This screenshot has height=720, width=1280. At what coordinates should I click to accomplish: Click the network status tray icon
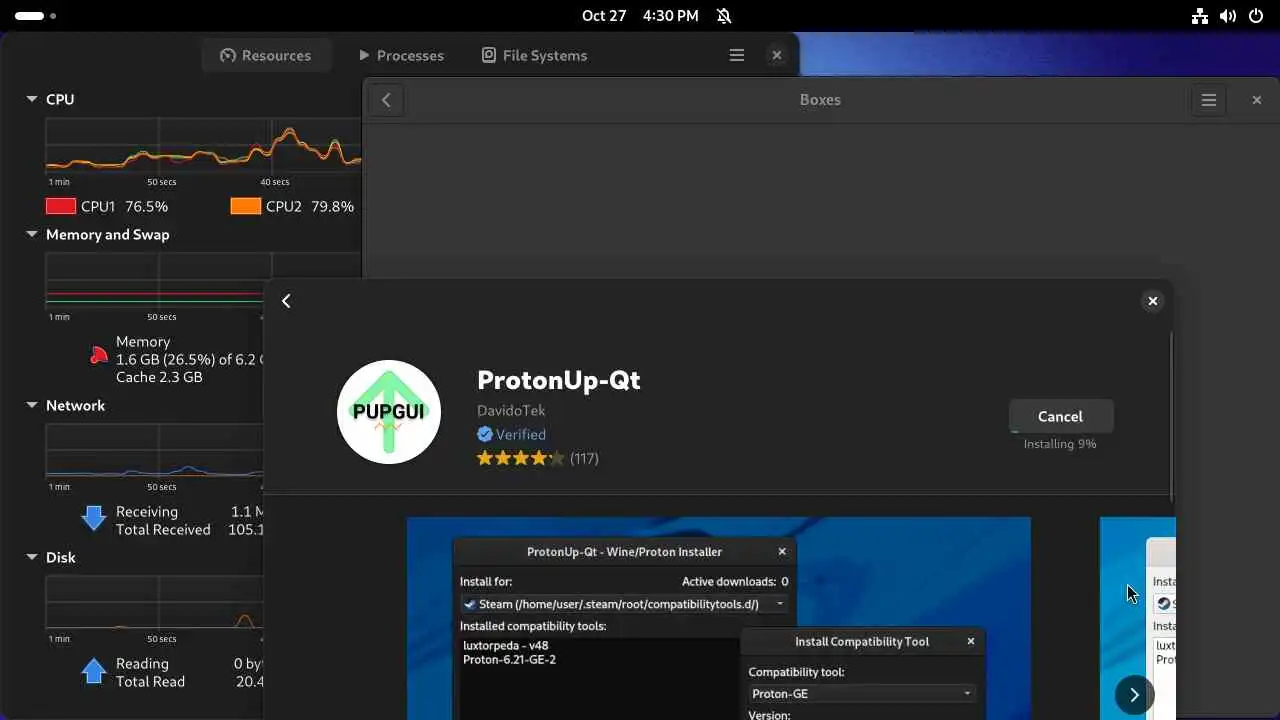point(1200,16)
